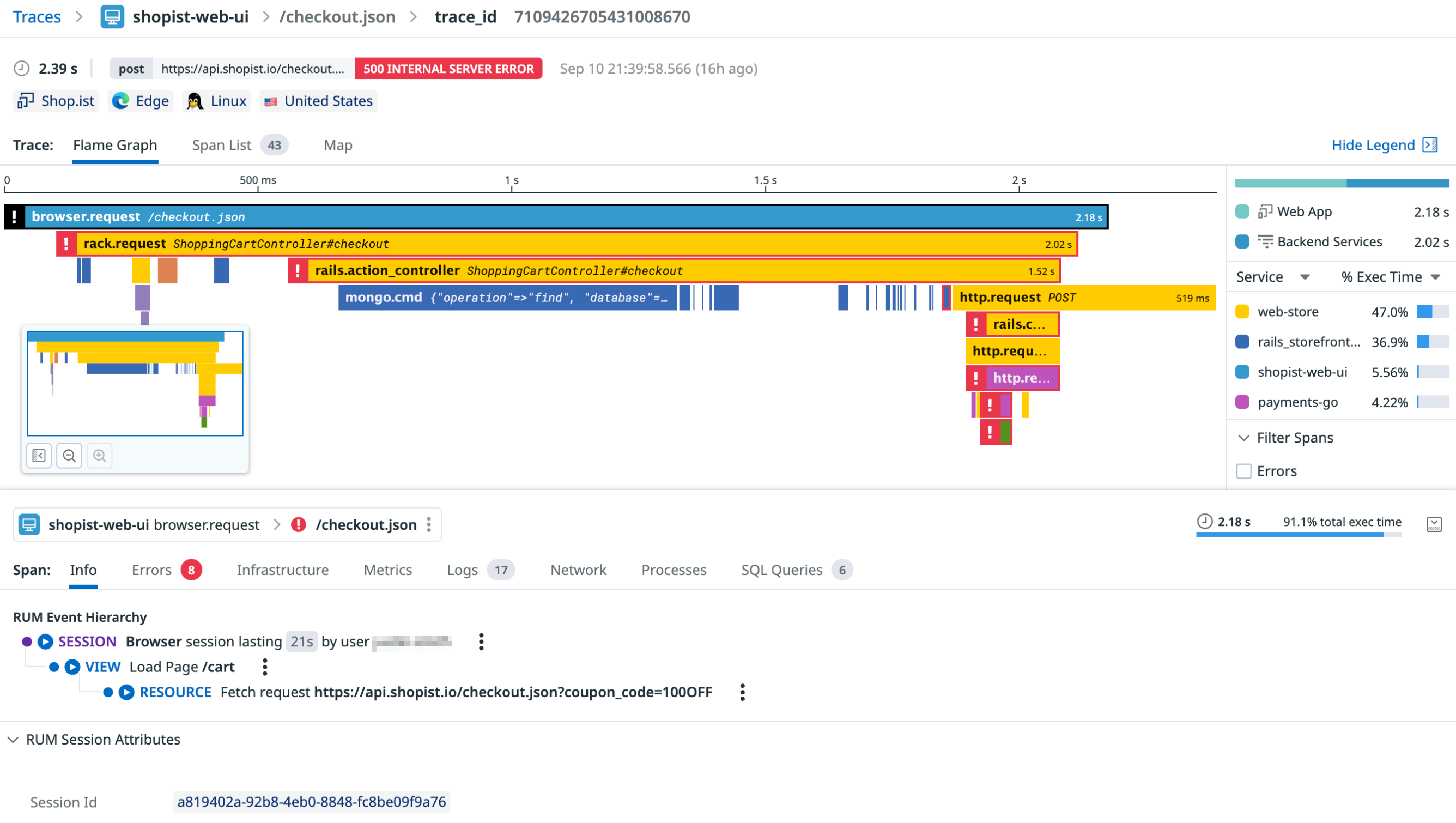Click the shopist-web-ui service monitor icon in breadcrumb
The image size is (1456, 823).
pos(112,17)
